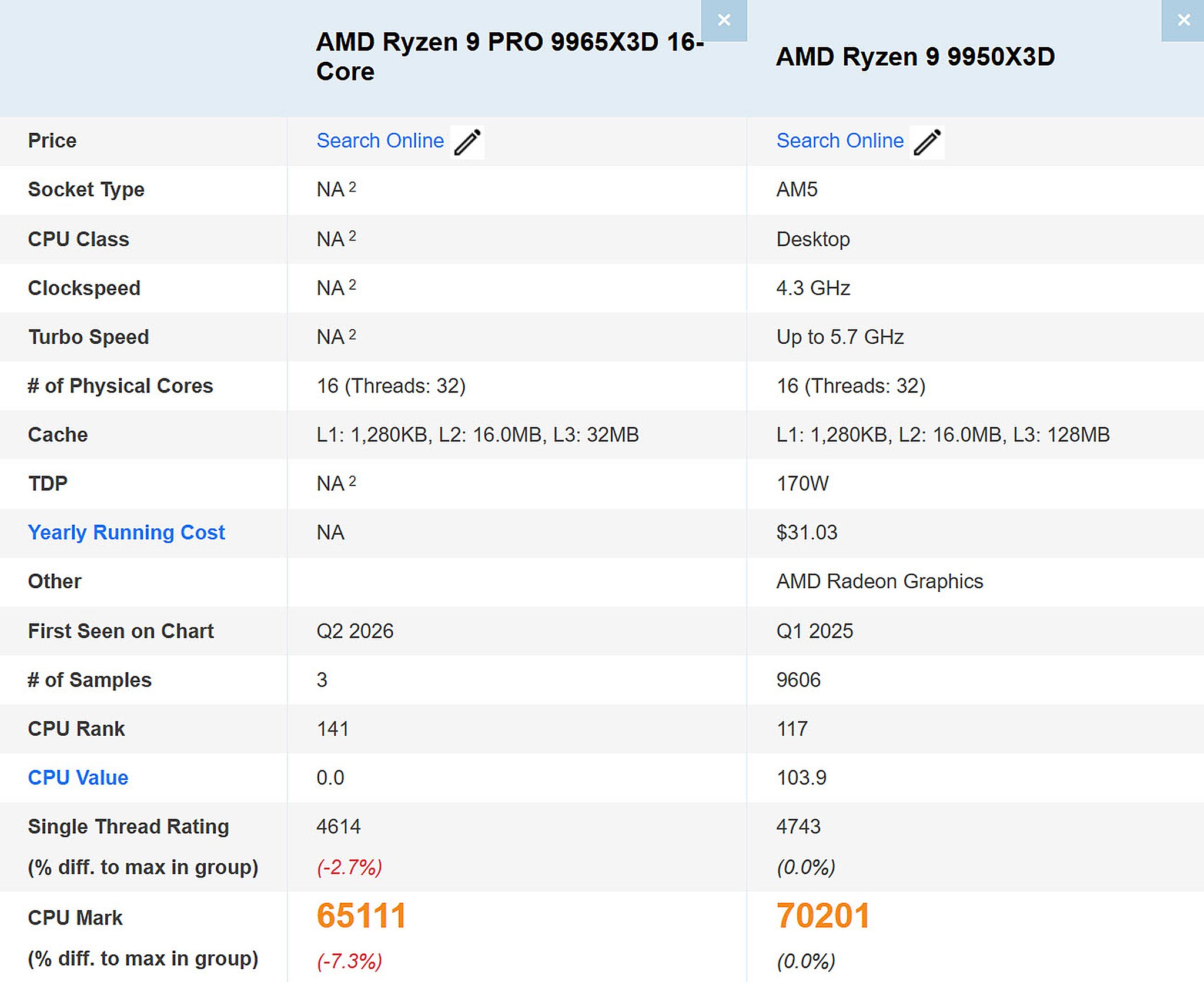Open the Yearly Running Cost link
Screen dimensions: 1204x982
pos(126,532)
